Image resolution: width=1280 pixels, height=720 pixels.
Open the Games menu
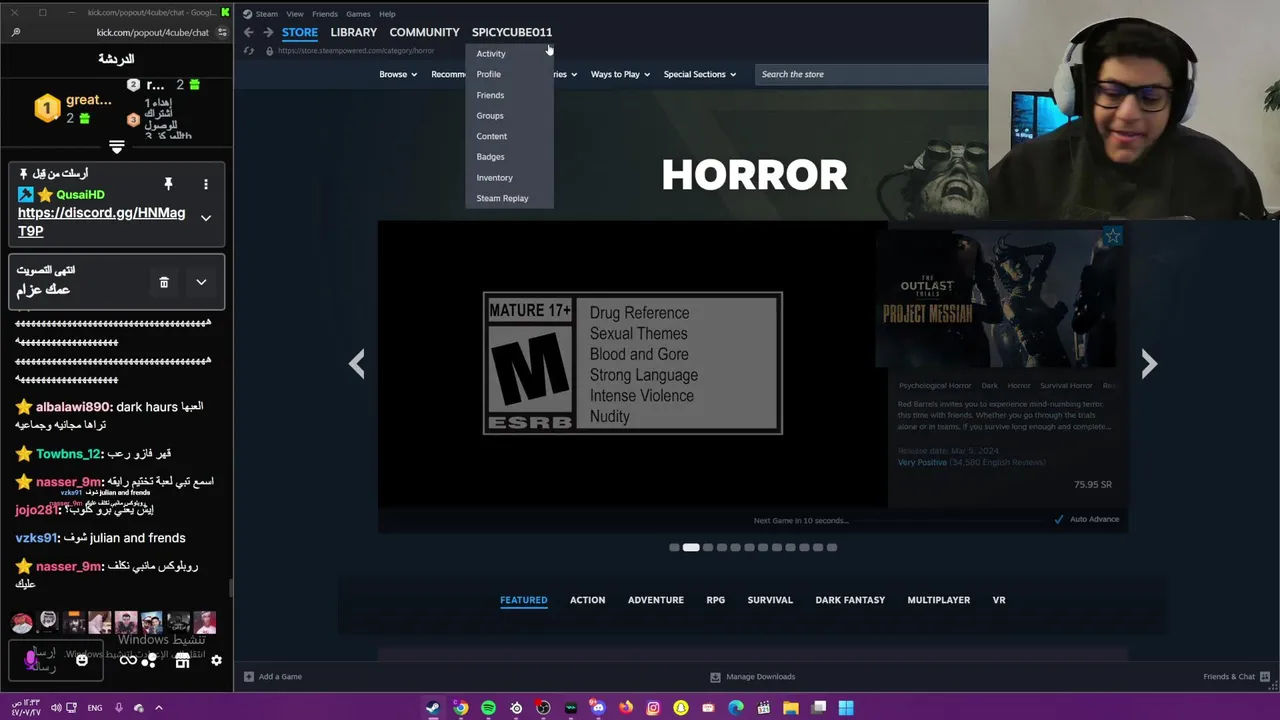pos(358,14)
